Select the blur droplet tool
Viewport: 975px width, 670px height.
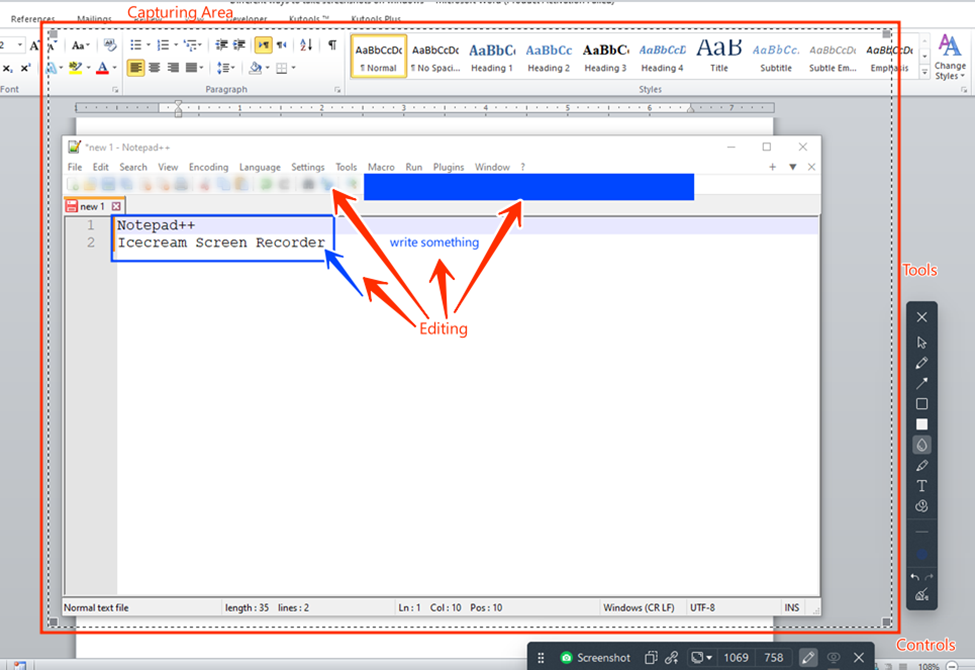pyautogui.click(x=922, y=445)
